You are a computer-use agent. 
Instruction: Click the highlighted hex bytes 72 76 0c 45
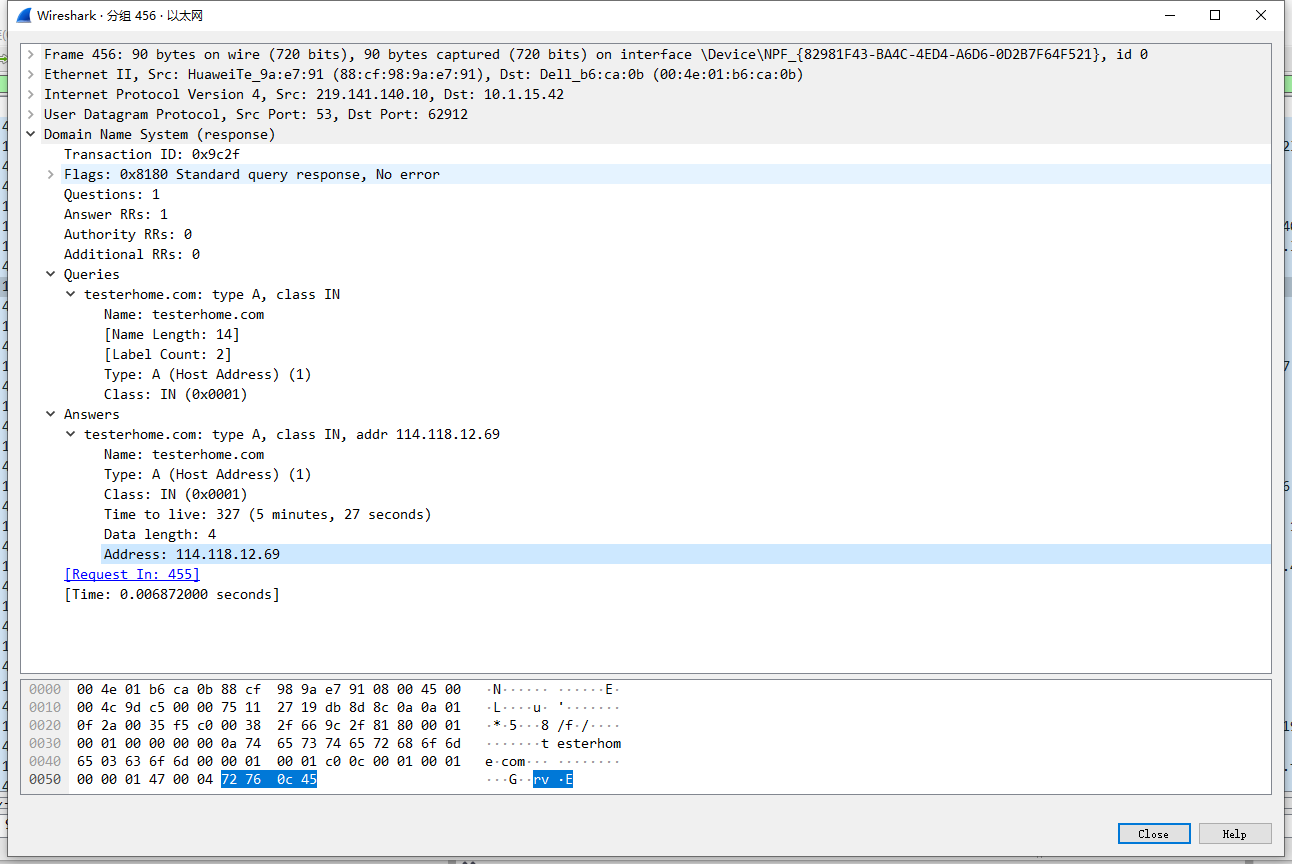[x=269, y=779]
